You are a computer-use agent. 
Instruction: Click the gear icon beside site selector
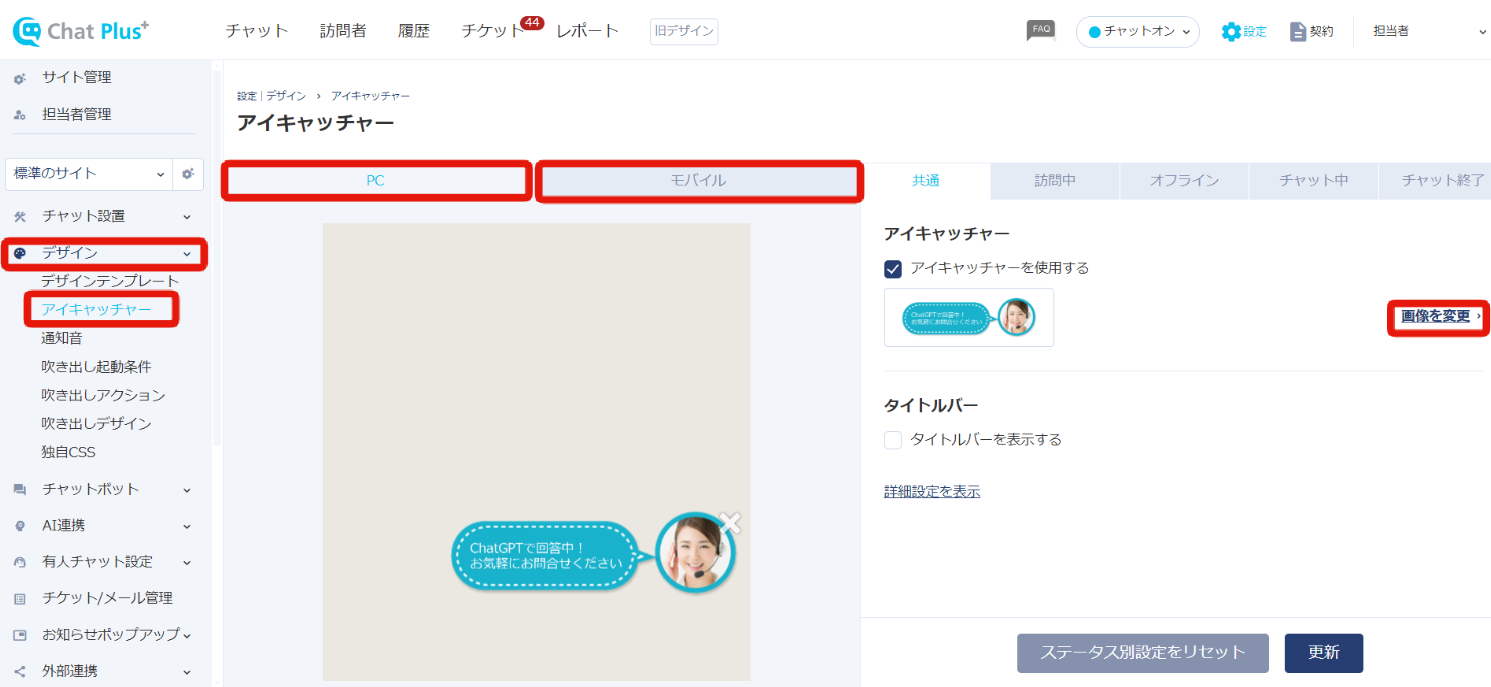[188, 174]
